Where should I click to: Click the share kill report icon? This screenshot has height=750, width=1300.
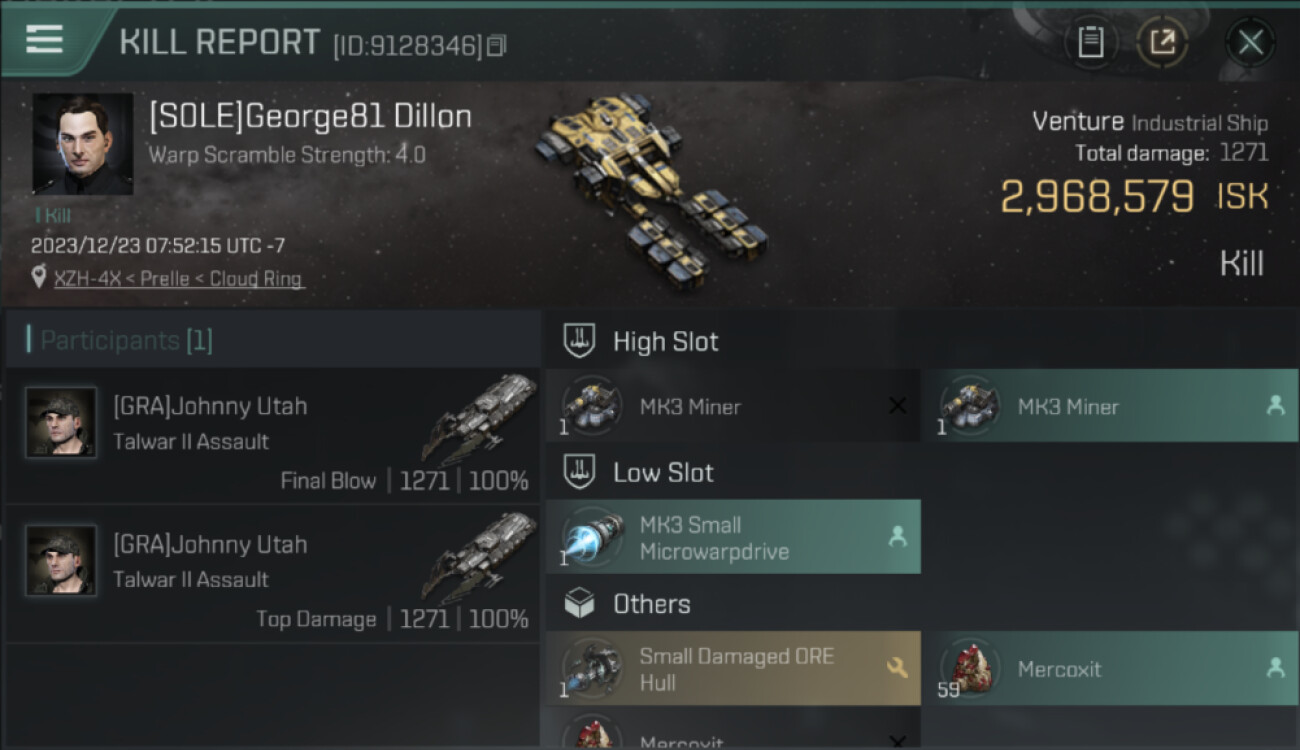tap(1162, 43)
